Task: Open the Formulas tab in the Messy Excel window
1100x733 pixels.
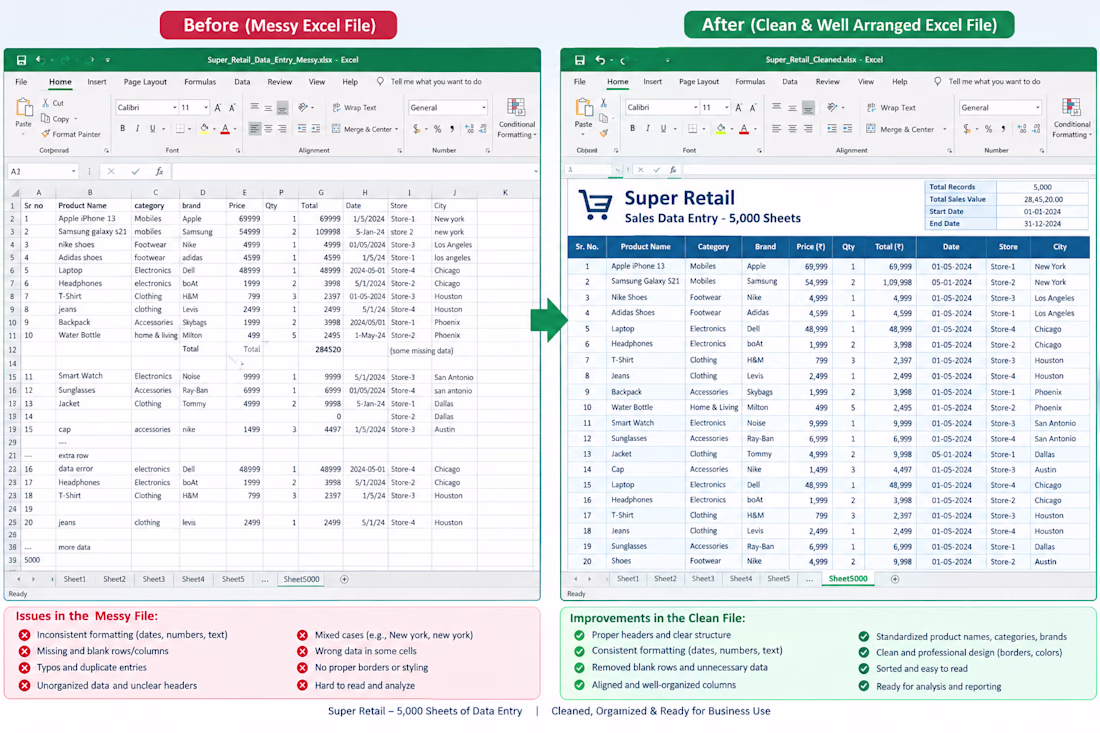Action: pos(200,82)
